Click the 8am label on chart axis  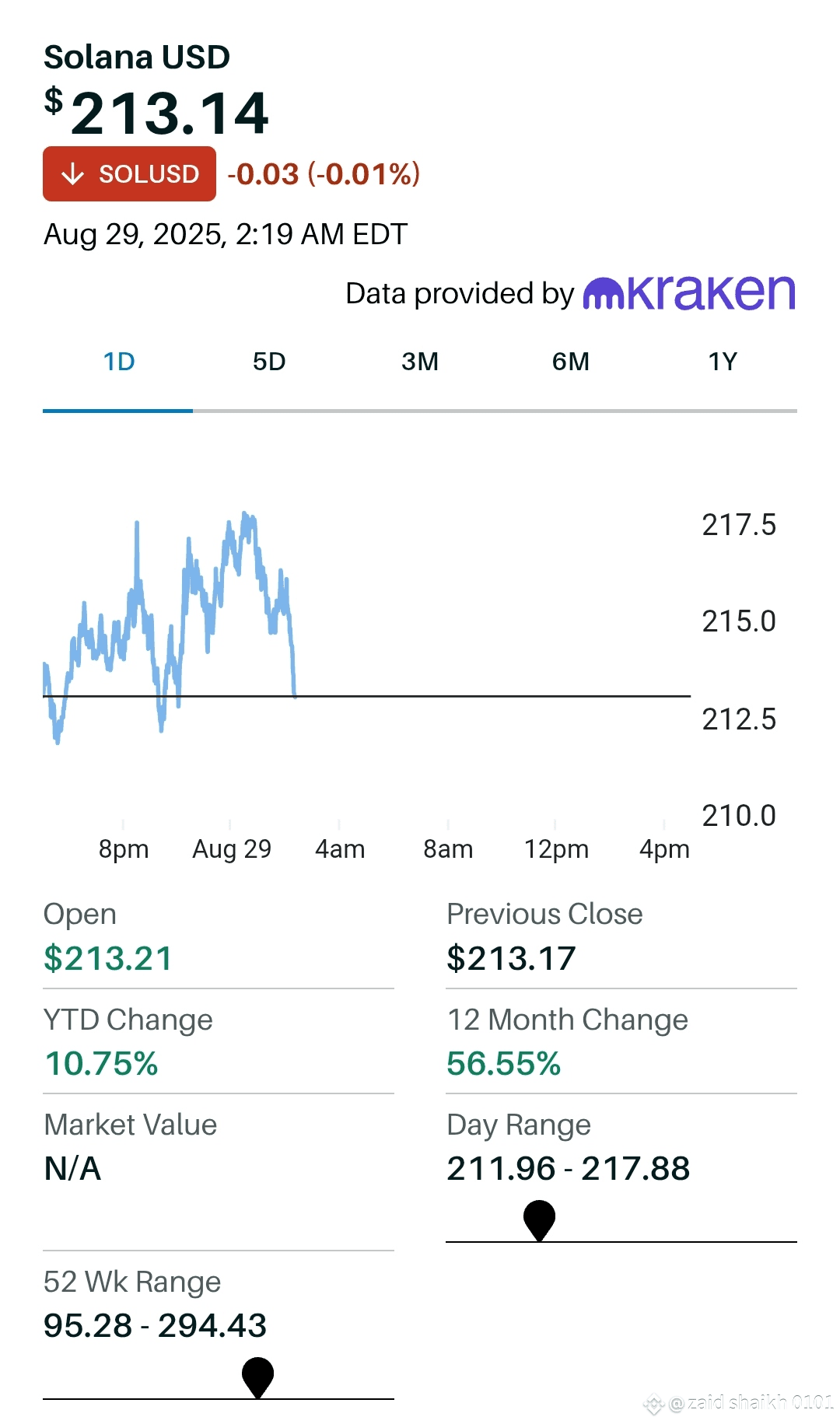click(448, 848)
